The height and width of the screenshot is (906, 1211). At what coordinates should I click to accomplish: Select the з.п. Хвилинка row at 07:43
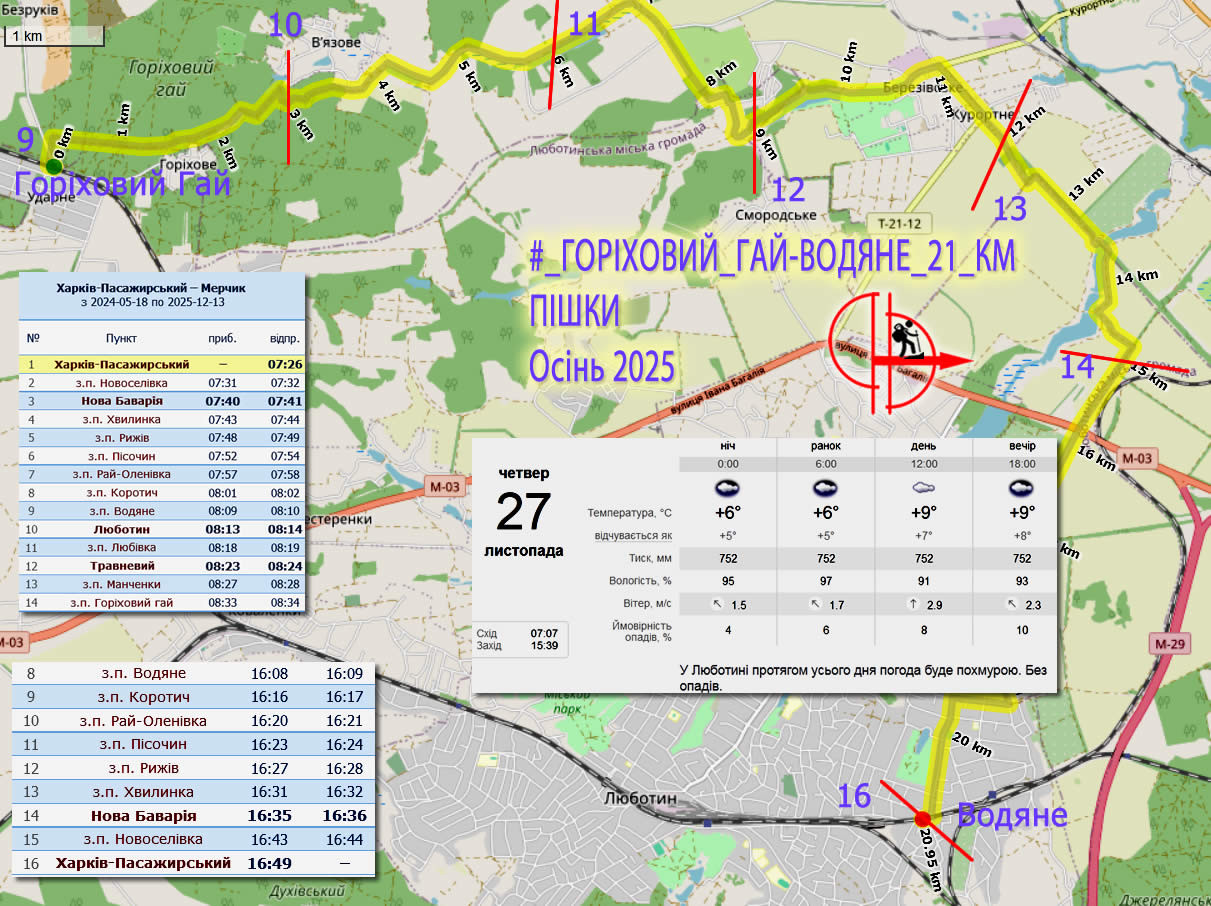tap(163, 419)
